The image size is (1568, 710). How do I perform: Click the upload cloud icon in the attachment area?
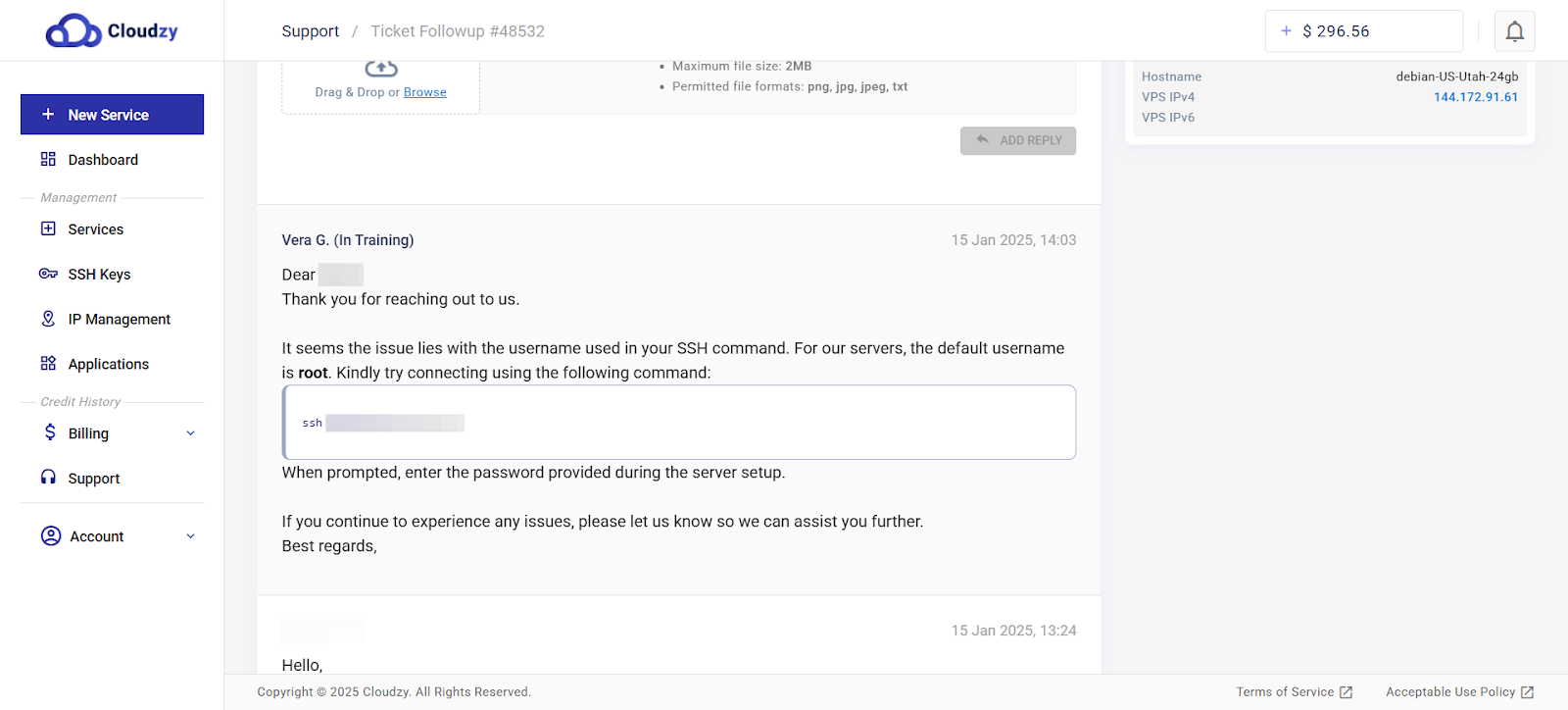[380, 67]
